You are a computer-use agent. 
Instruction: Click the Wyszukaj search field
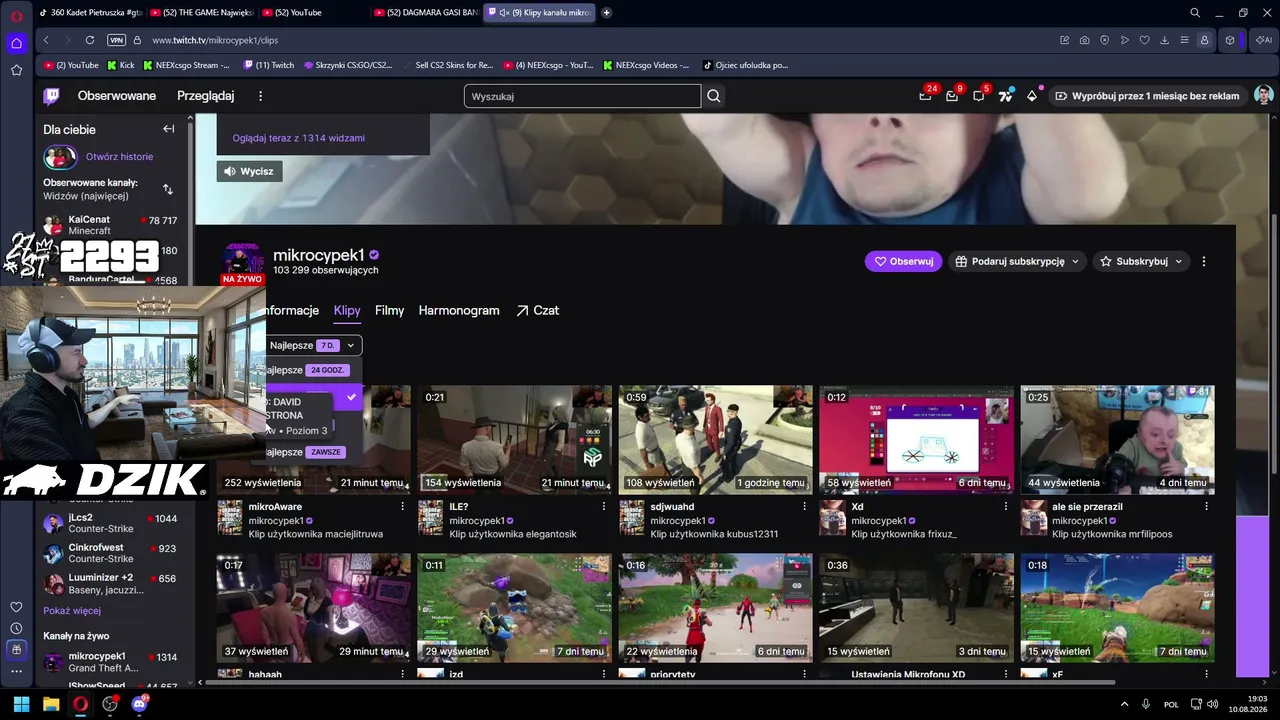(582, 96)
